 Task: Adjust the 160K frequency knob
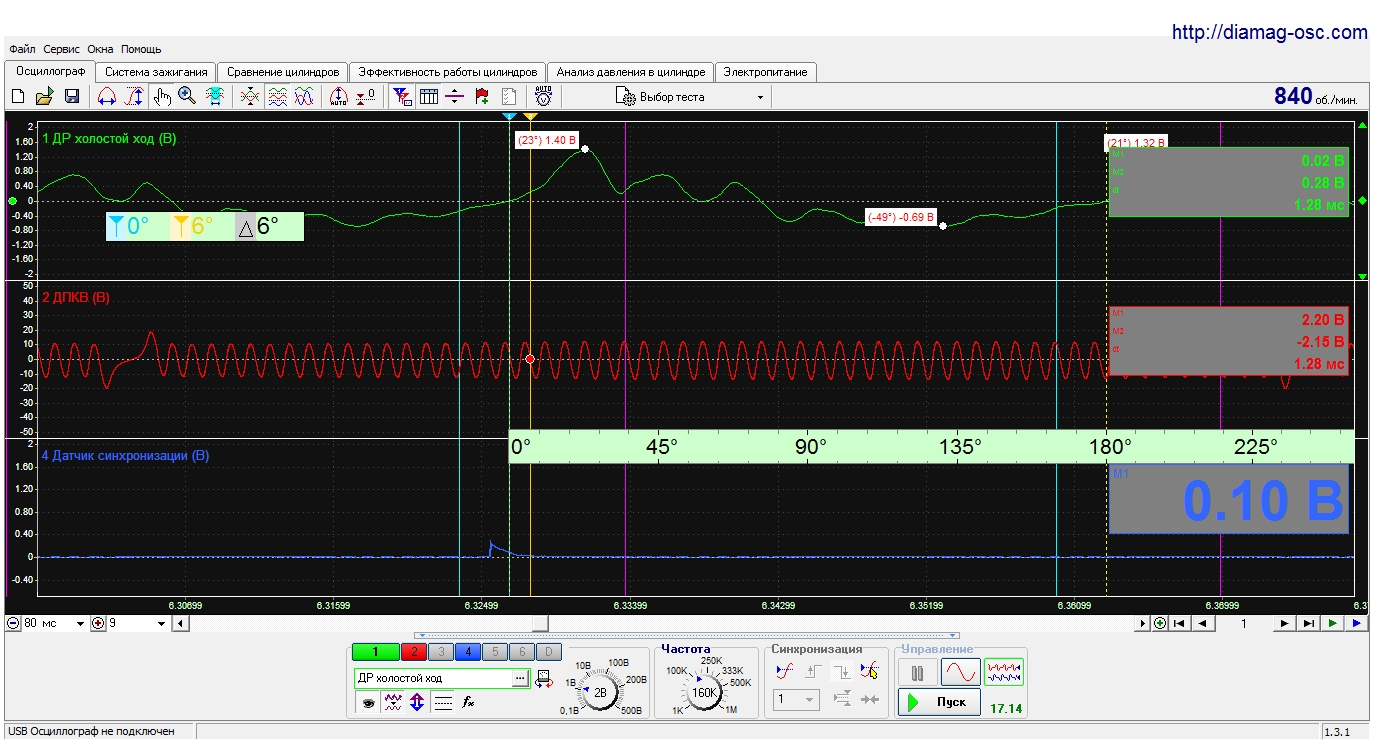(705, 692)
